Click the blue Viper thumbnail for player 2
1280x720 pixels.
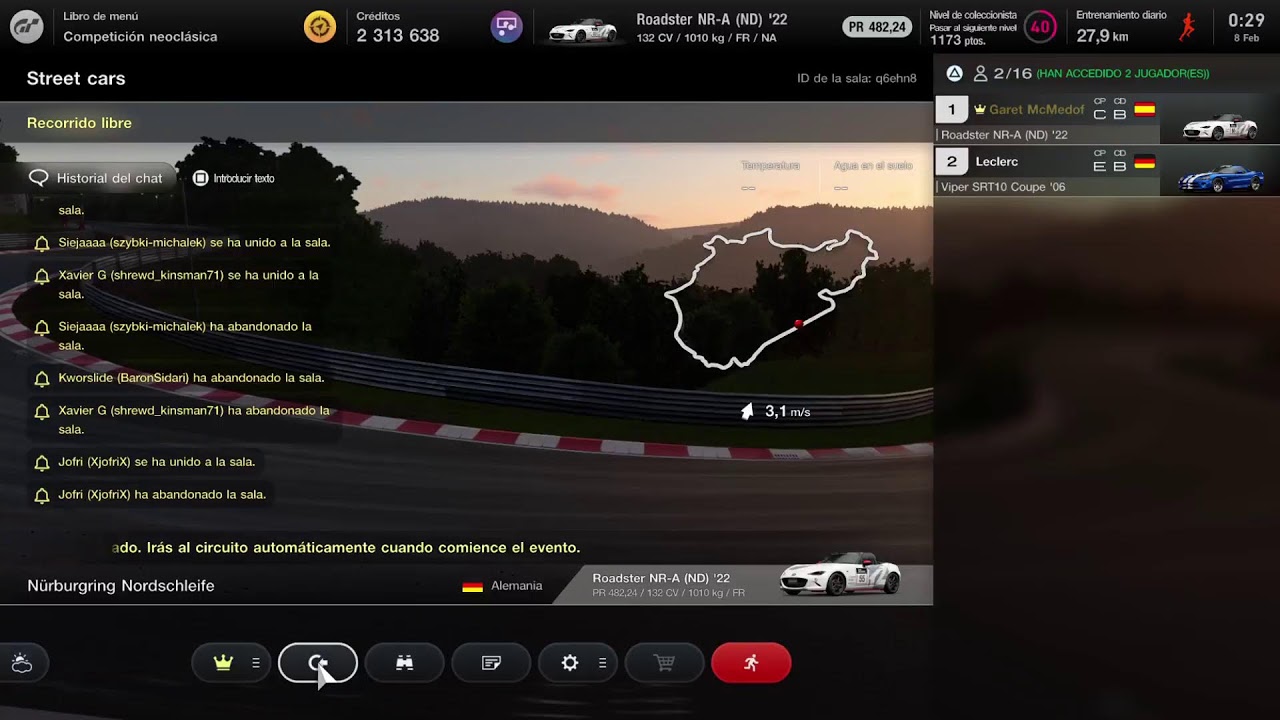[x=1220, y=178]
